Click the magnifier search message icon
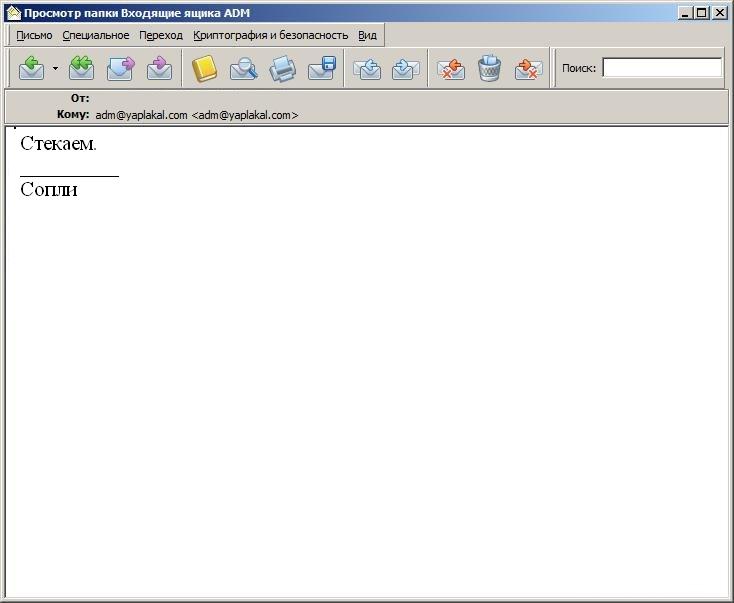 tap(244, 68)
